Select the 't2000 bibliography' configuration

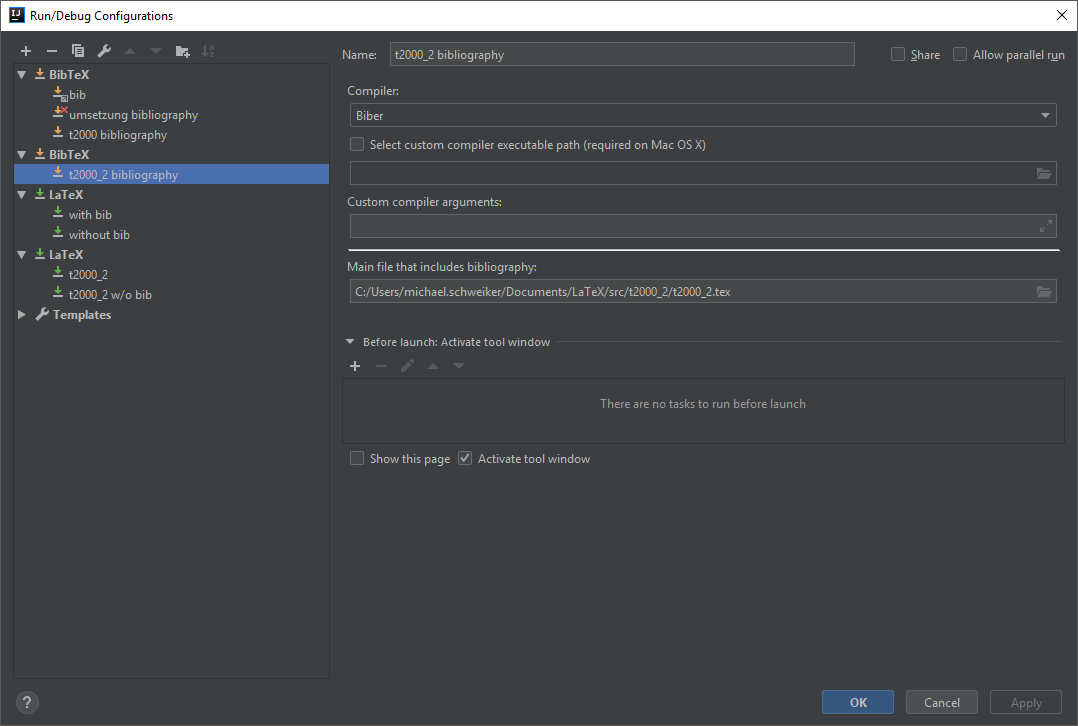(x=118, y=134)
